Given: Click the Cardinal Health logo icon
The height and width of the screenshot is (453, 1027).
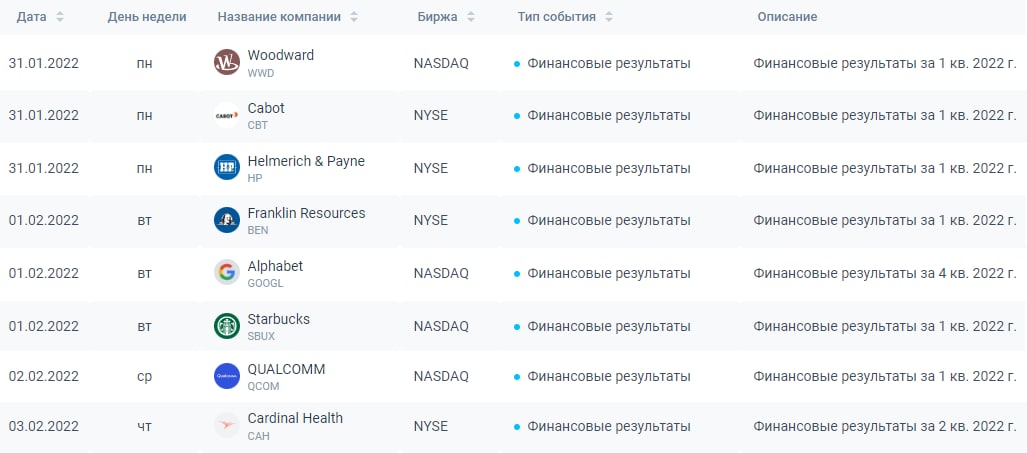Looking at the screenshot, I should click(x=227, y=425).
